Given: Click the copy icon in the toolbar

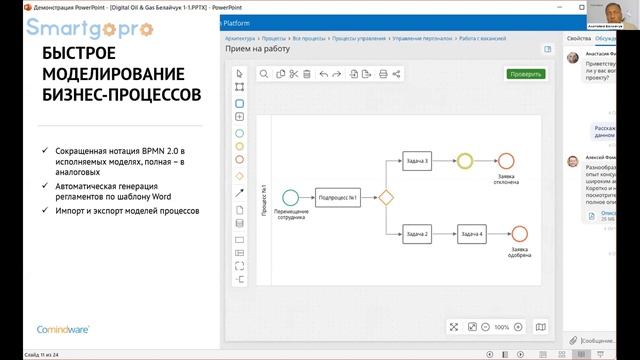Looking at the screenshot, I should tap(280, 74).
